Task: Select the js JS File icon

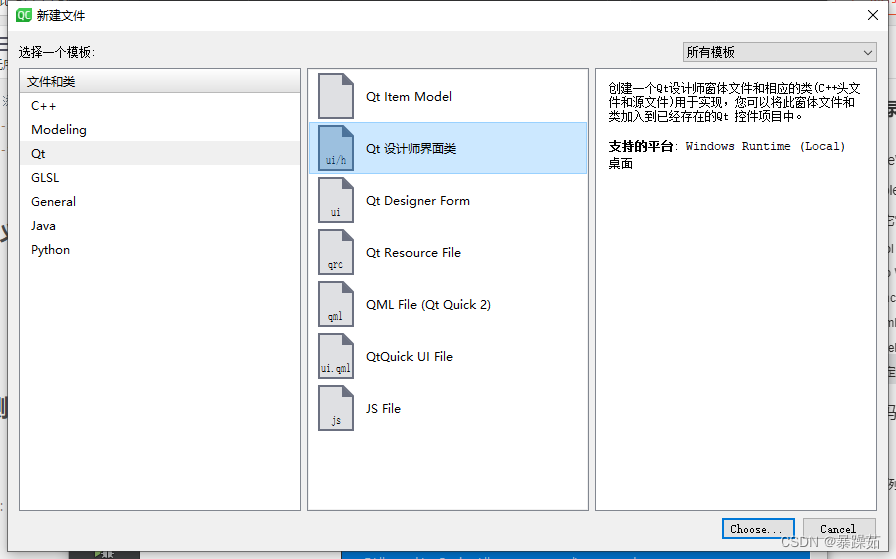Action: tap(335, 408)
